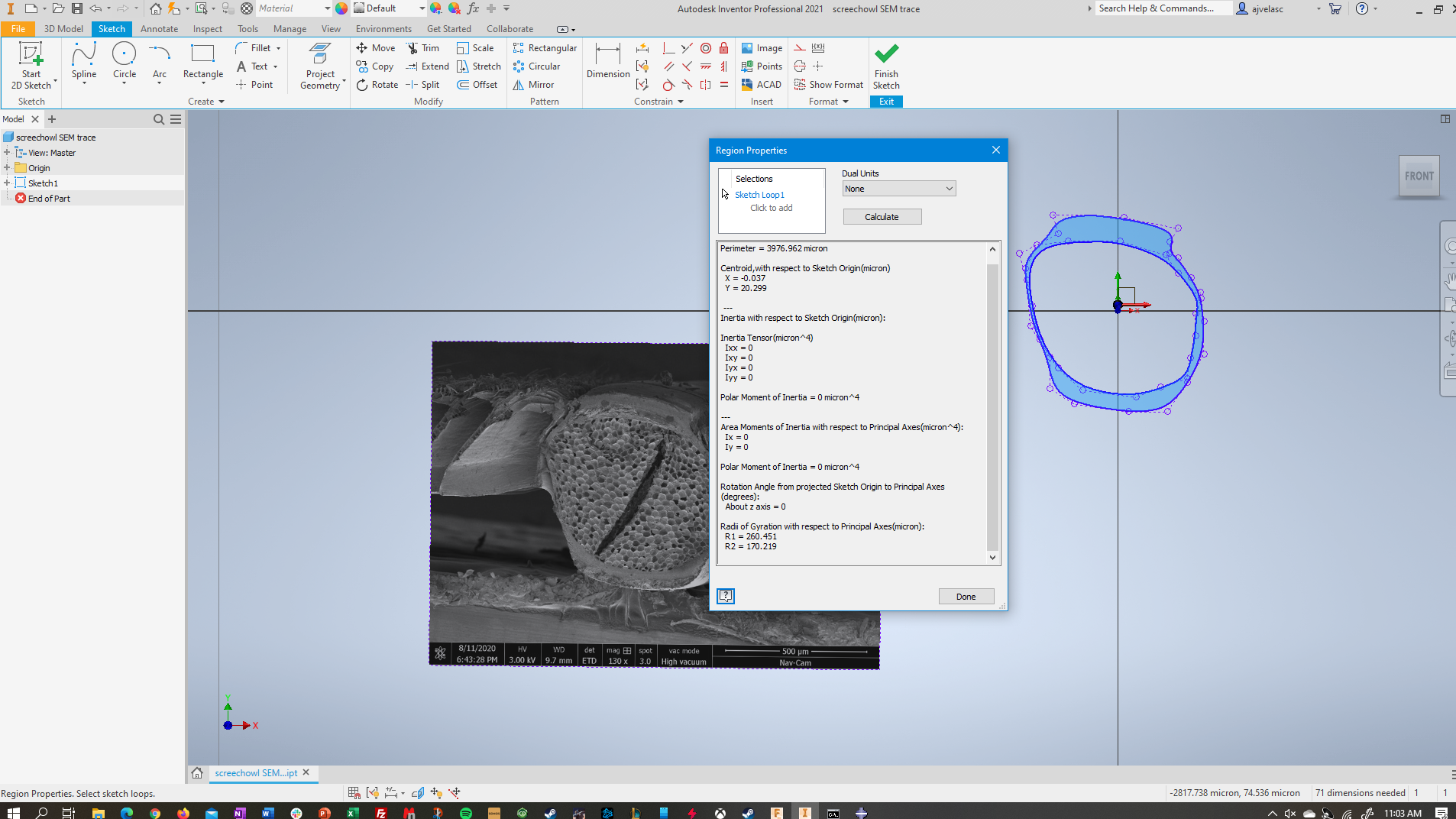1456x819 pixels.
Task: Open model browser search
Action: (159, 119)
